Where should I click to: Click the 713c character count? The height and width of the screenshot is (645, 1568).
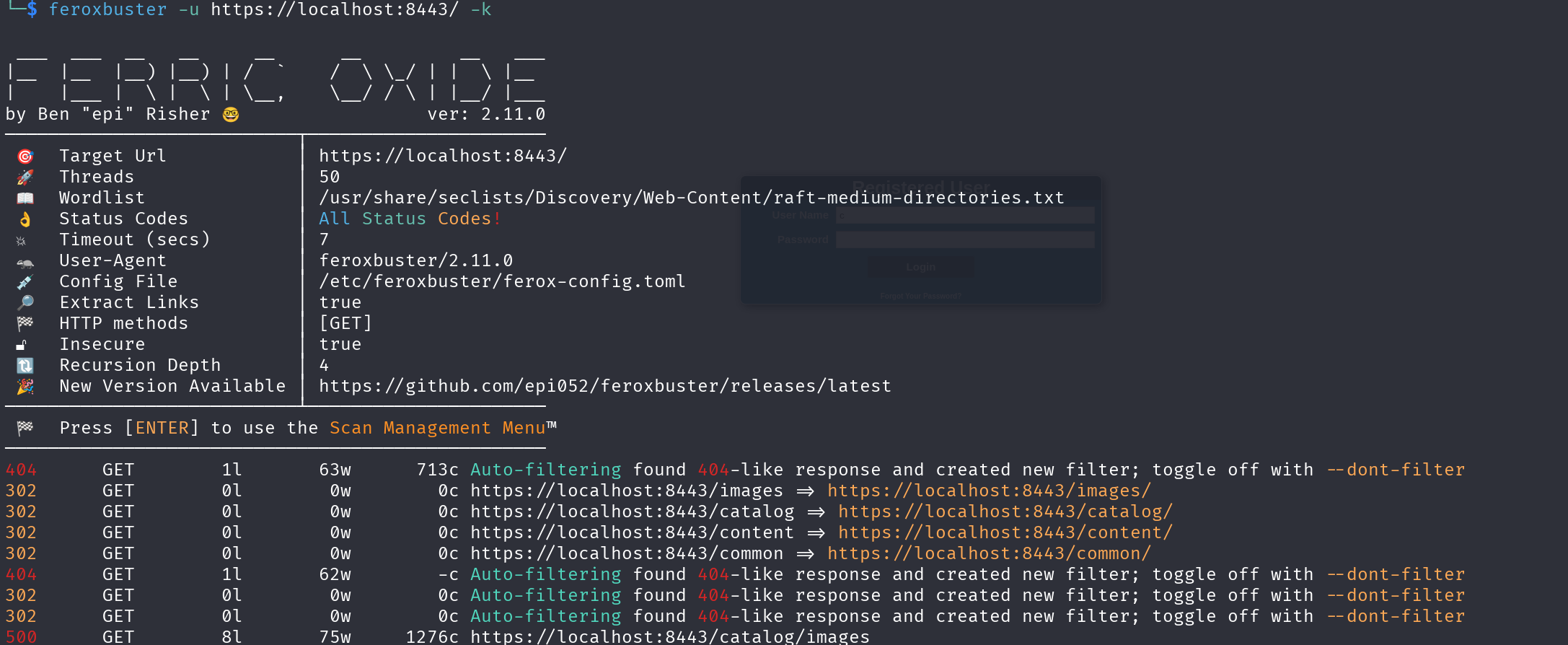[x=438, y=470]
